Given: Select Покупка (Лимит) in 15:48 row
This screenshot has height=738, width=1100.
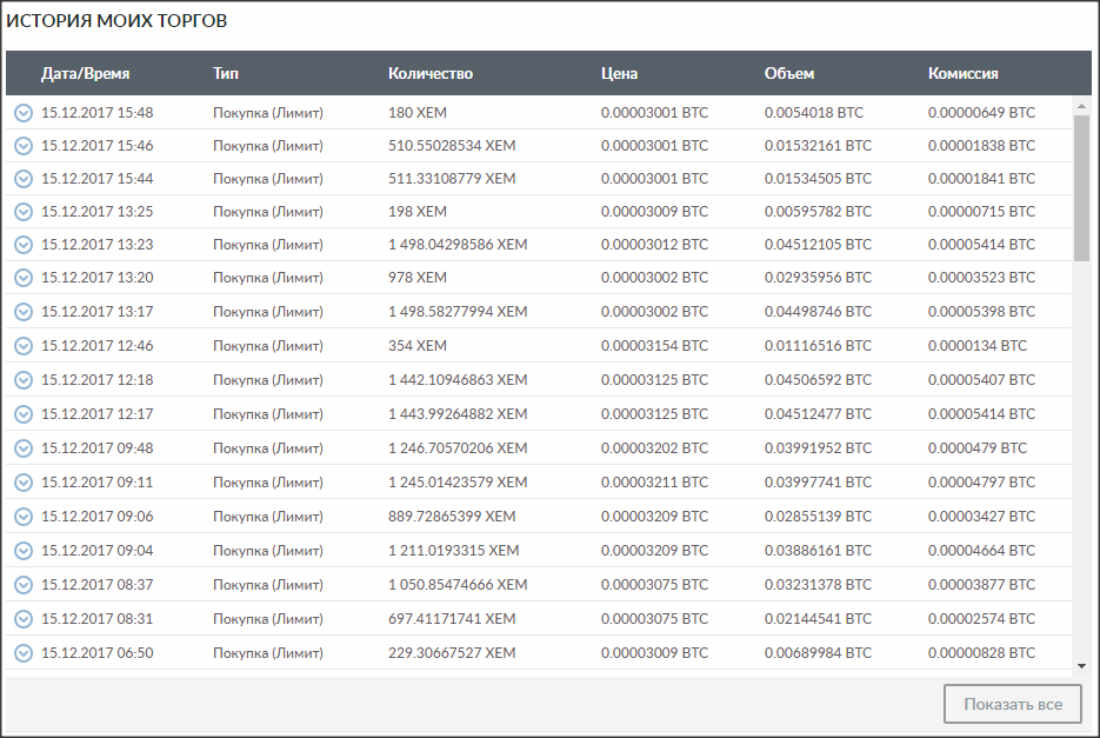Looking at the screenshot, I should [x=268, y=113].
